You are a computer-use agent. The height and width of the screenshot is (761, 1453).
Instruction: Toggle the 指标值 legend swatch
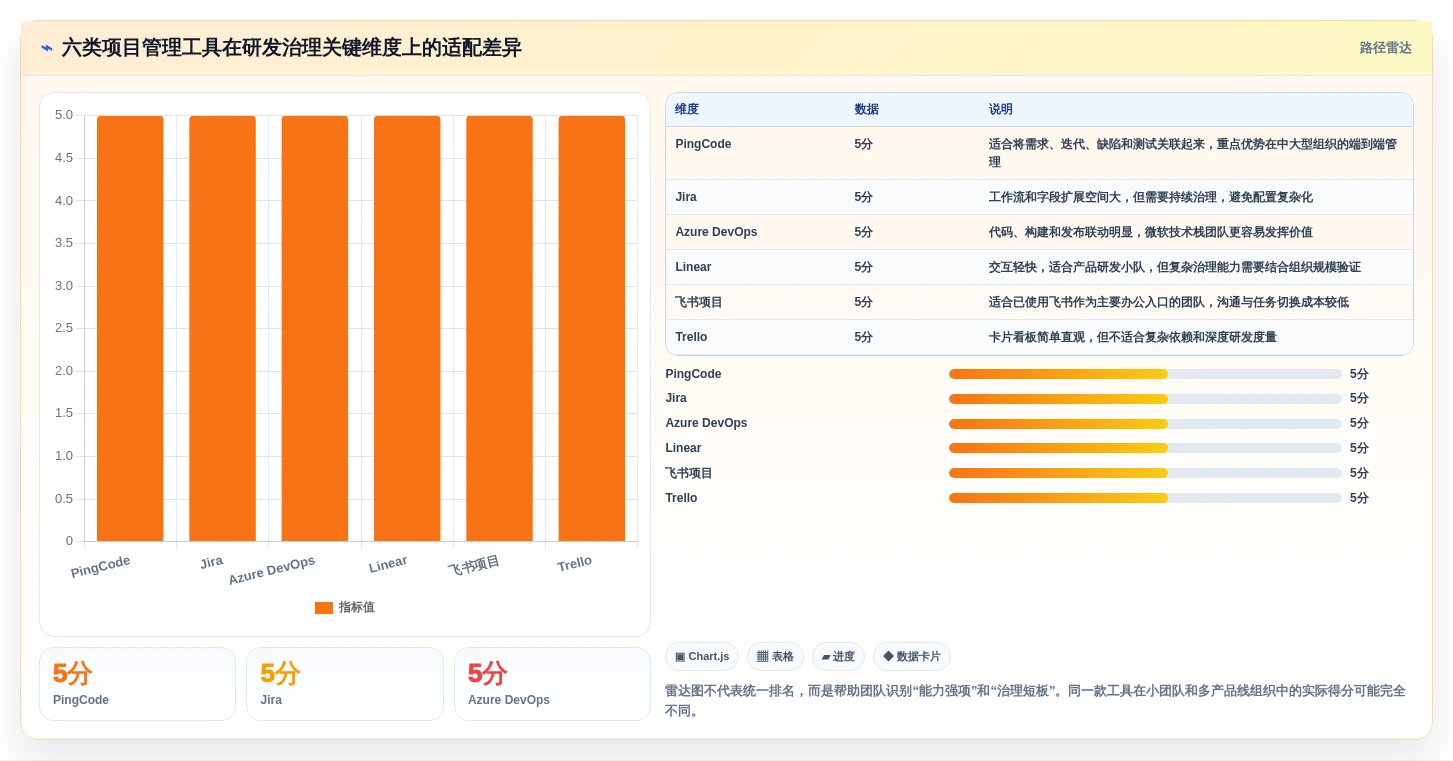pos(323,607)
